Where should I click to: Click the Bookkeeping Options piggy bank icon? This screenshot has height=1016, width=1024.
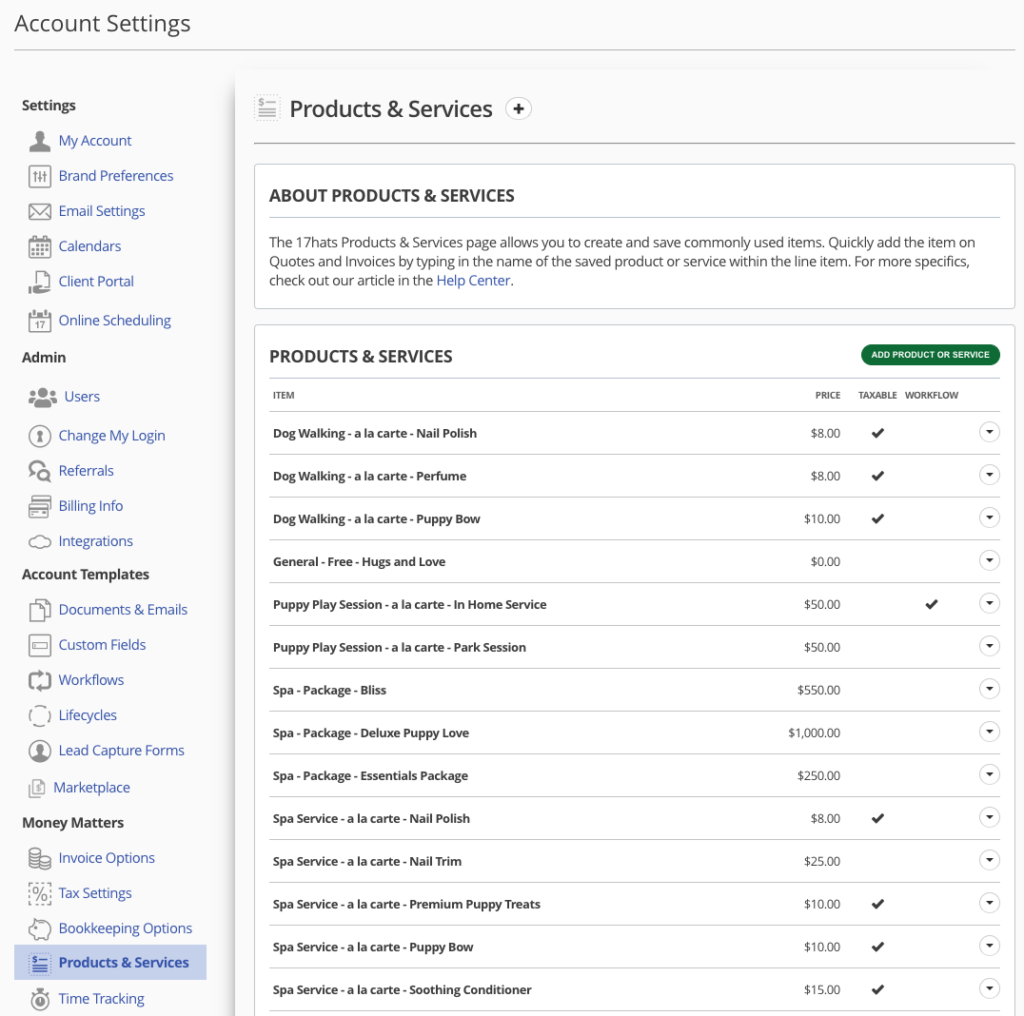40,928
